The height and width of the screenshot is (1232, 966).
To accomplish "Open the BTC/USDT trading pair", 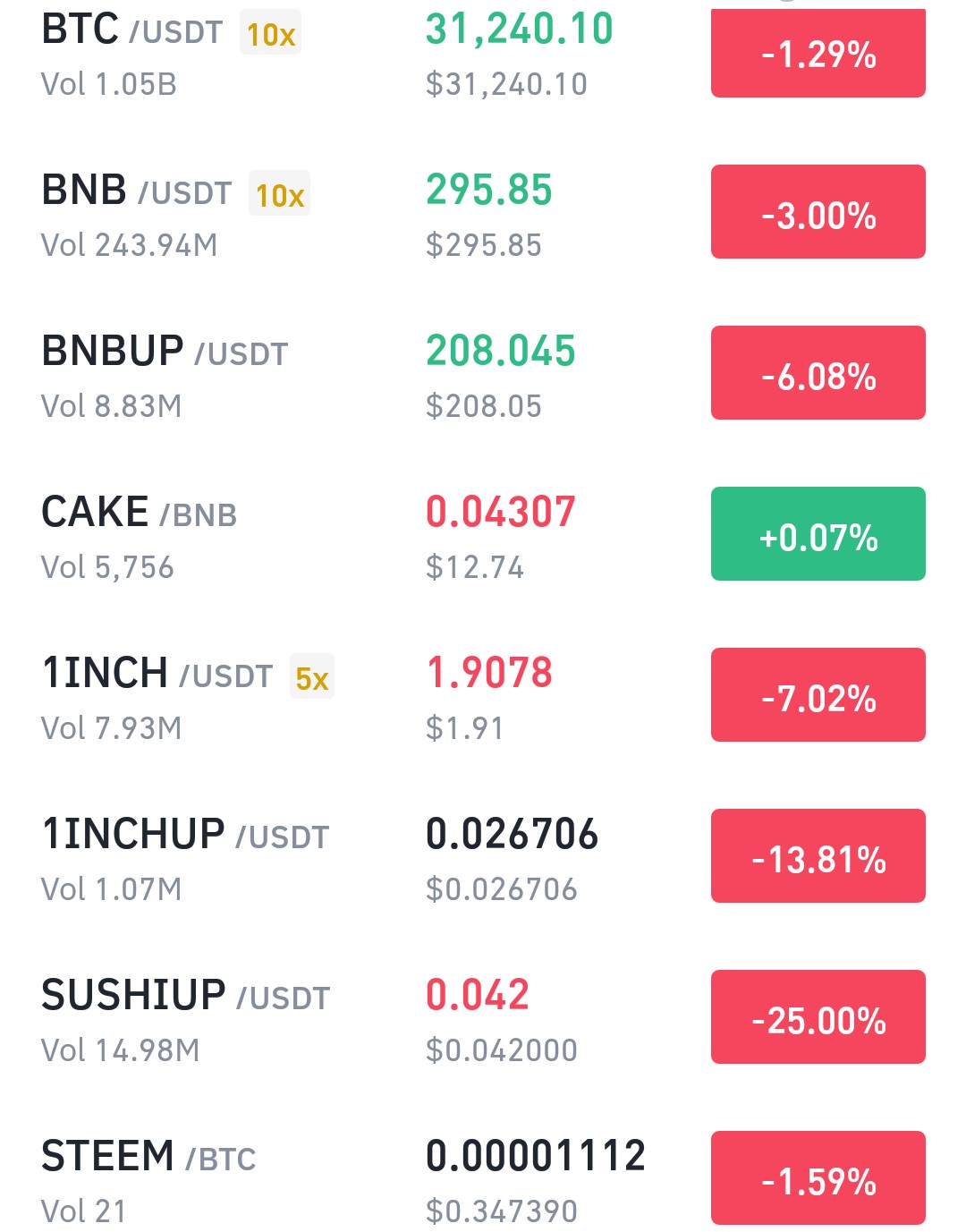I will [x=483, y=54].
